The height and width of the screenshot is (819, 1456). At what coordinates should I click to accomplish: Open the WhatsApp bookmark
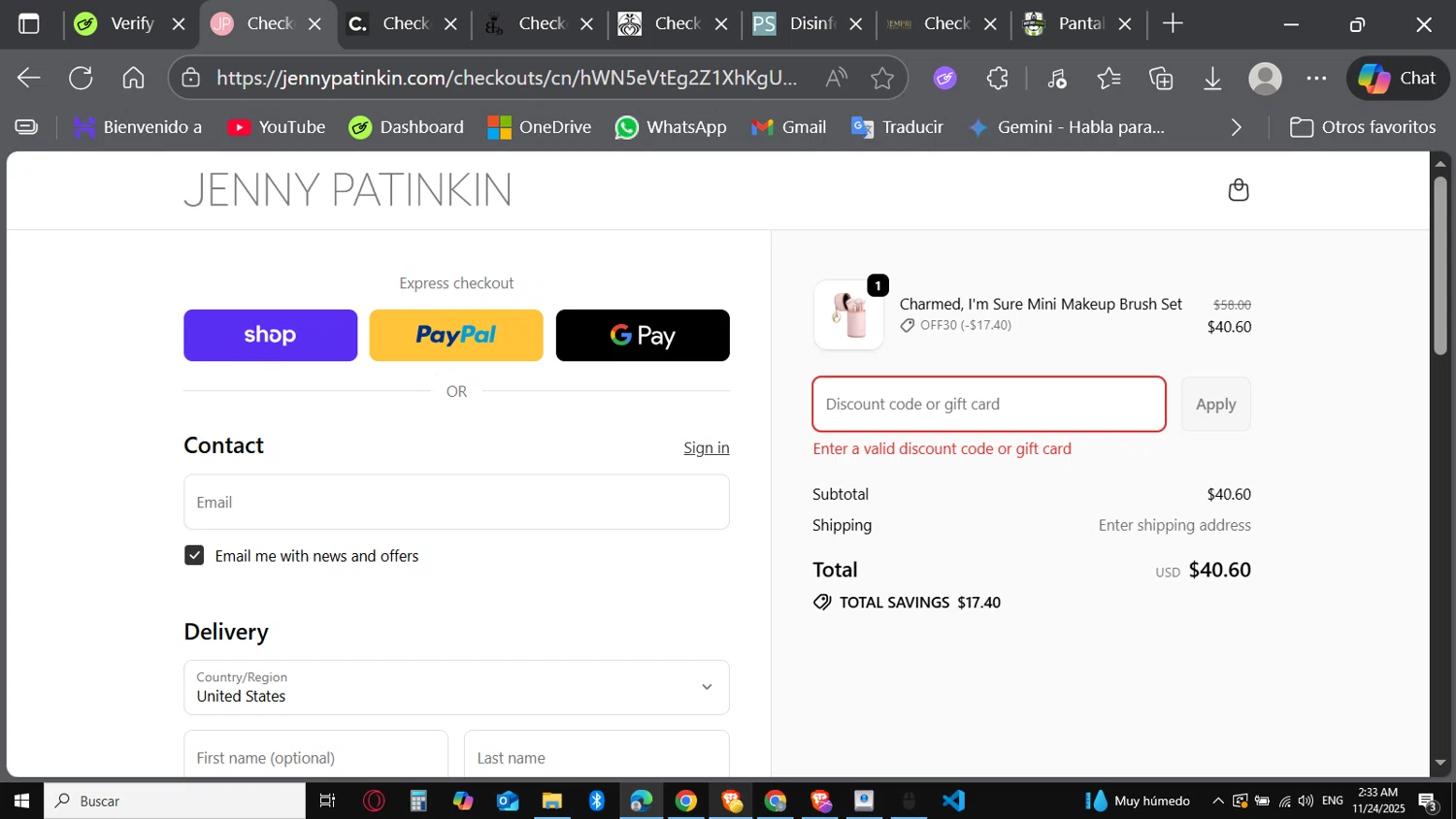(x=671, y=127)
